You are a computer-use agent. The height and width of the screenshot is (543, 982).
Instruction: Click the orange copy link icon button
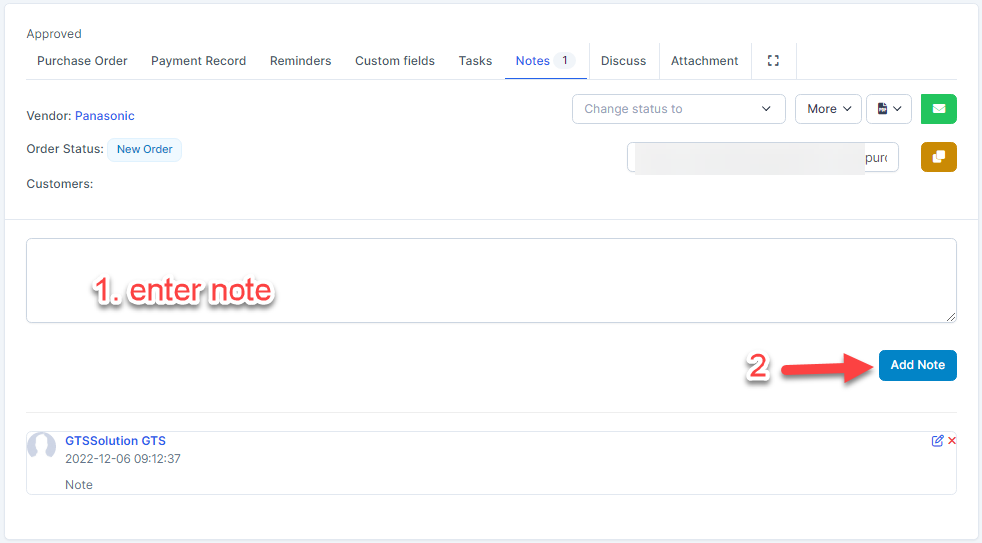(938, 157)
